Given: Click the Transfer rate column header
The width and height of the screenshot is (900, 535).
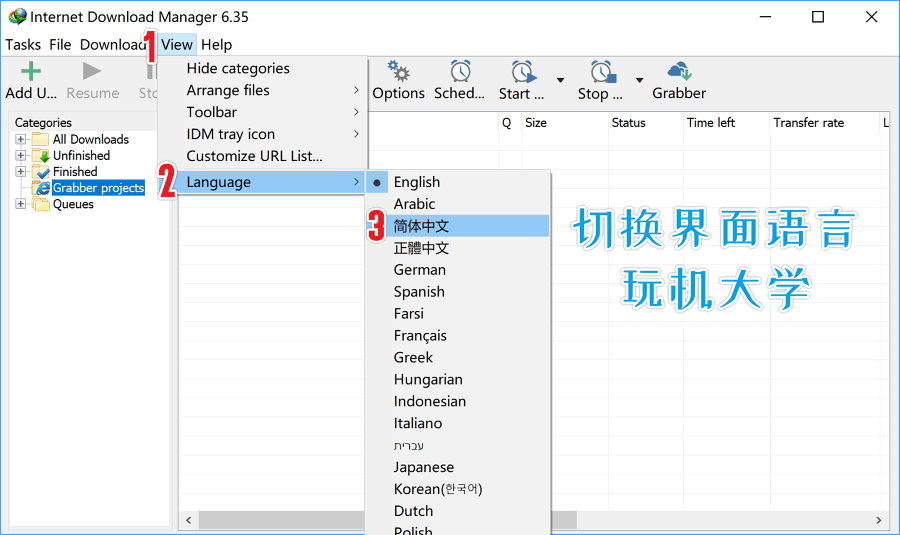Looking at the screenshot, I should (x=808, y=123).
